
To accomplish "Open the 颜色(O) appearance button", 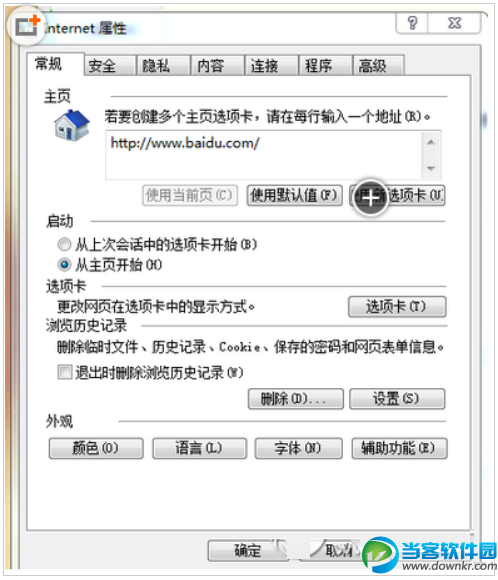I will pos(96,449).
